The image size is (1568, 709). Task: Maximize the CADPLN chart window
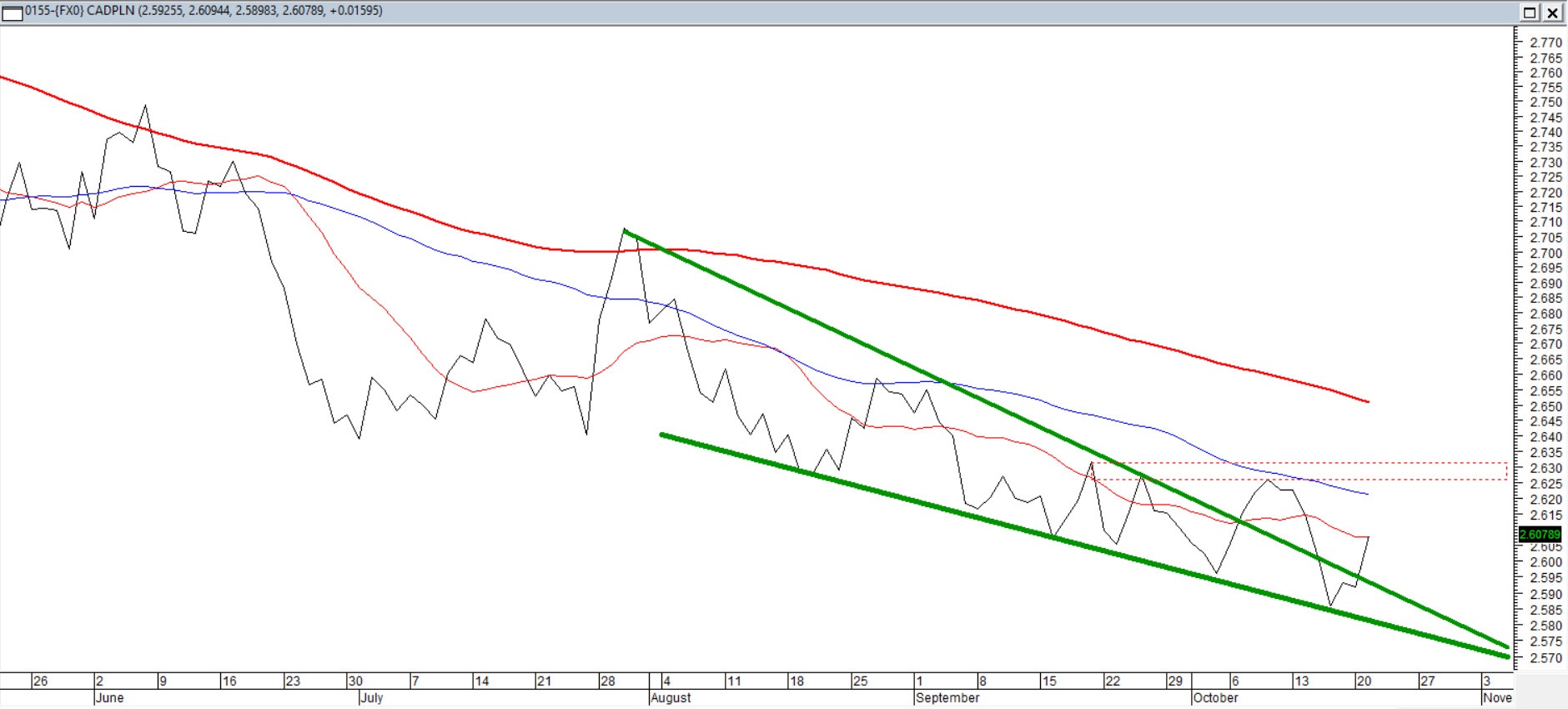coord(1530,12)
